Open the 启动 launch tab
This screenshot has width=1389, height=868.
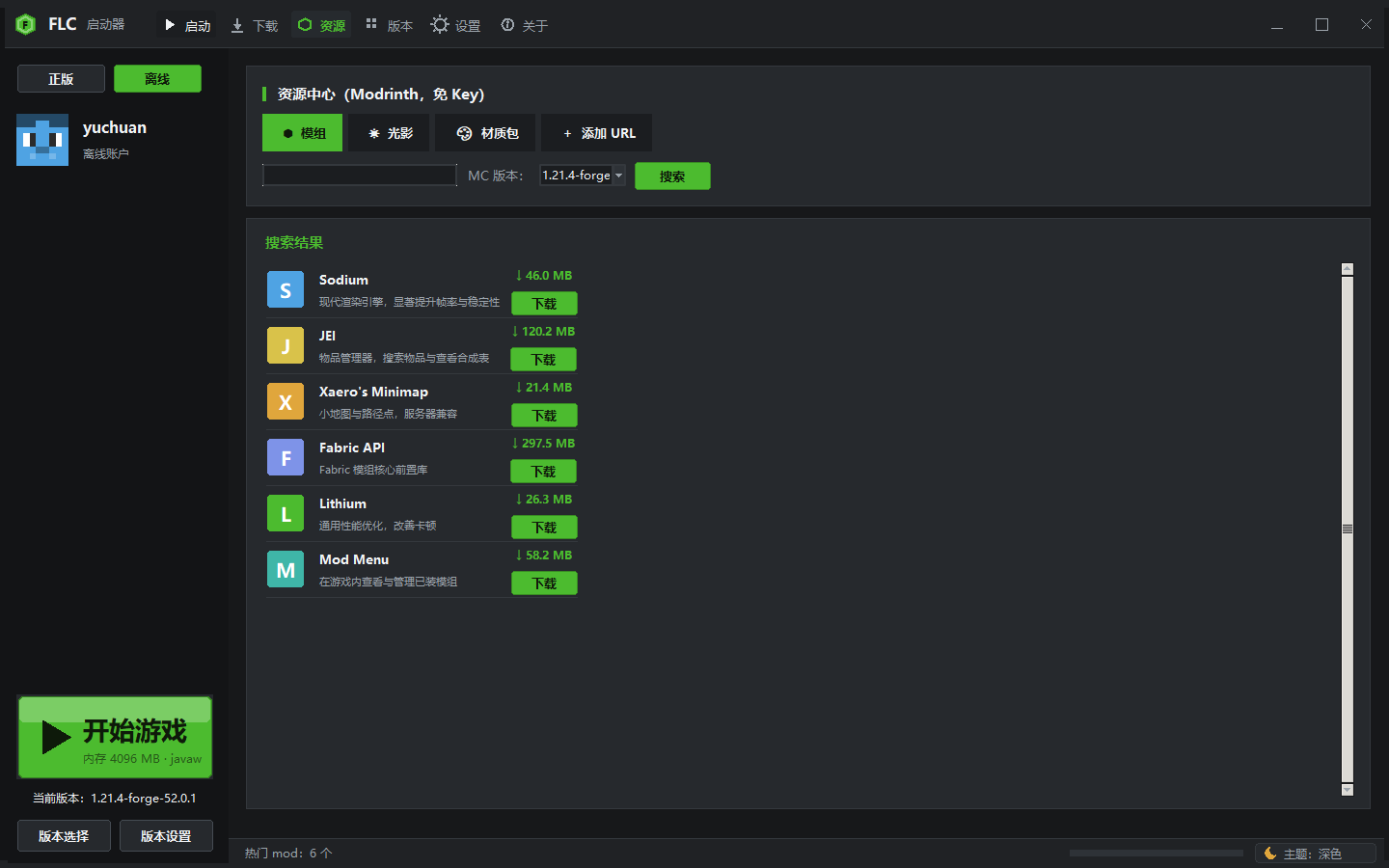(x=188, y=25)
